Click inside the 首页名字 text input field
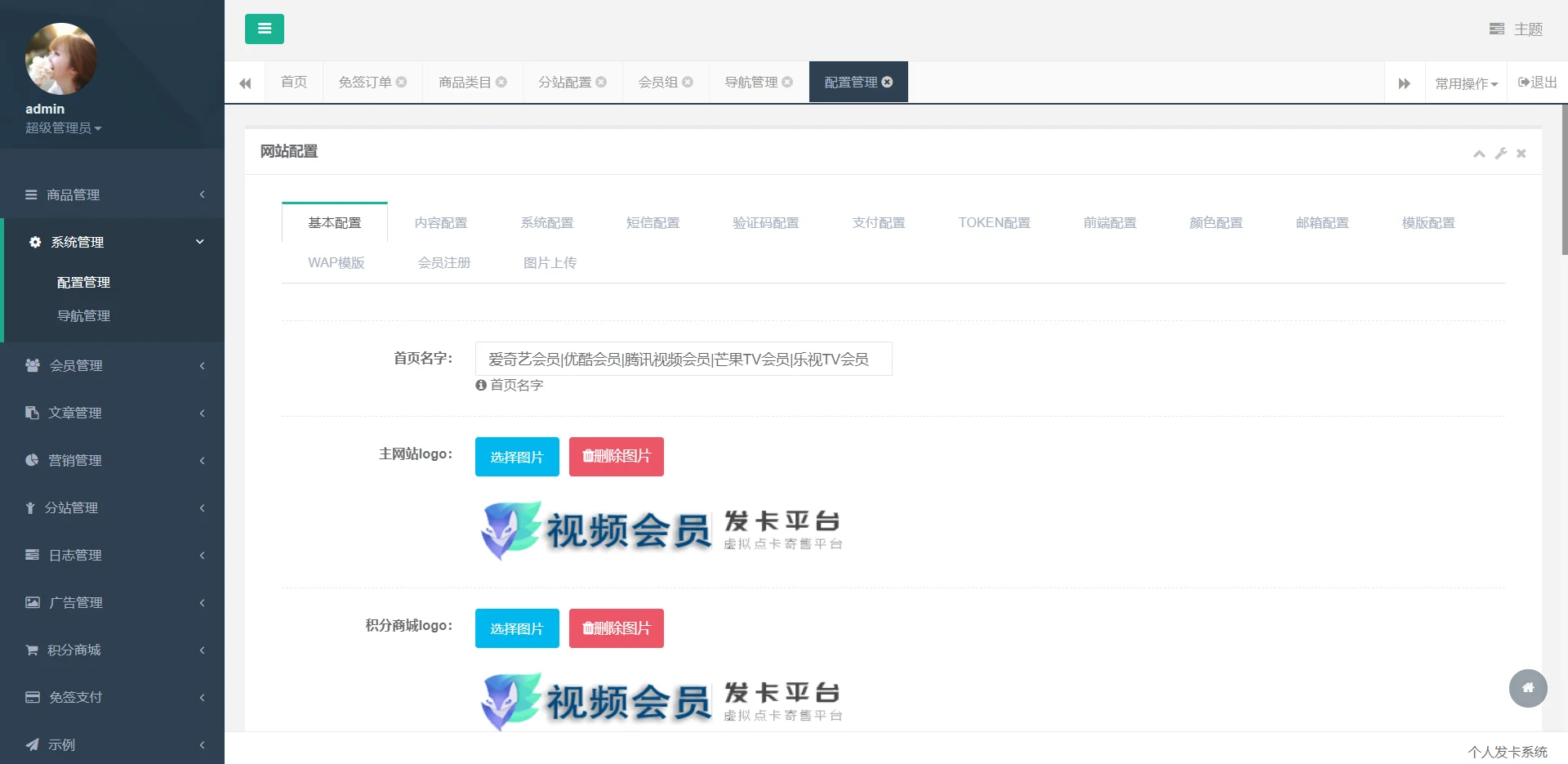 click(683, 360)
